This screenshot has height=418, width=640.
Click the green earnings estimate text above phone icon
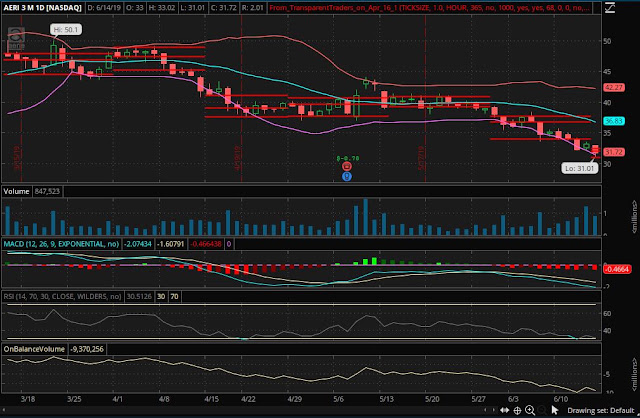pyautogui.click(x=348, y=158)
